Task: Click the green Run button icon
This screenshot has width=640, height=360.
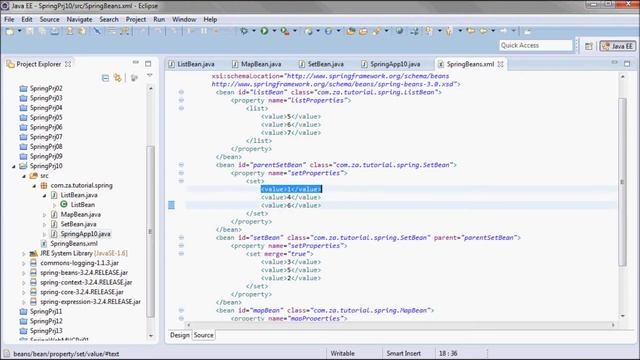Action: pos(264,31)
